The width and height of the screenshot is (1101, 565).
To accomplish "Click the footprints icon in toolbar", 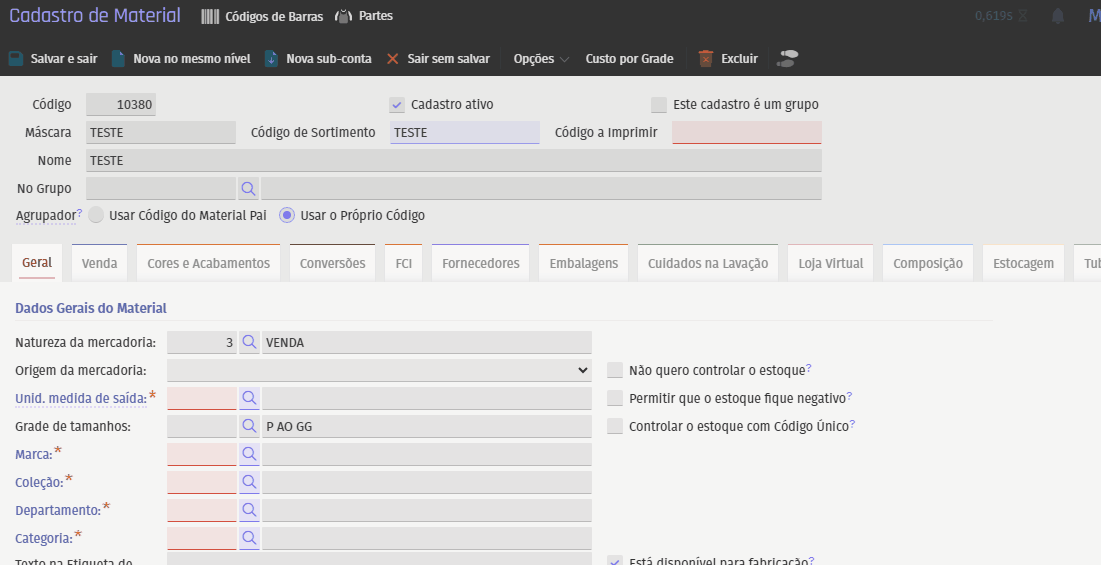I will (788, 59).
